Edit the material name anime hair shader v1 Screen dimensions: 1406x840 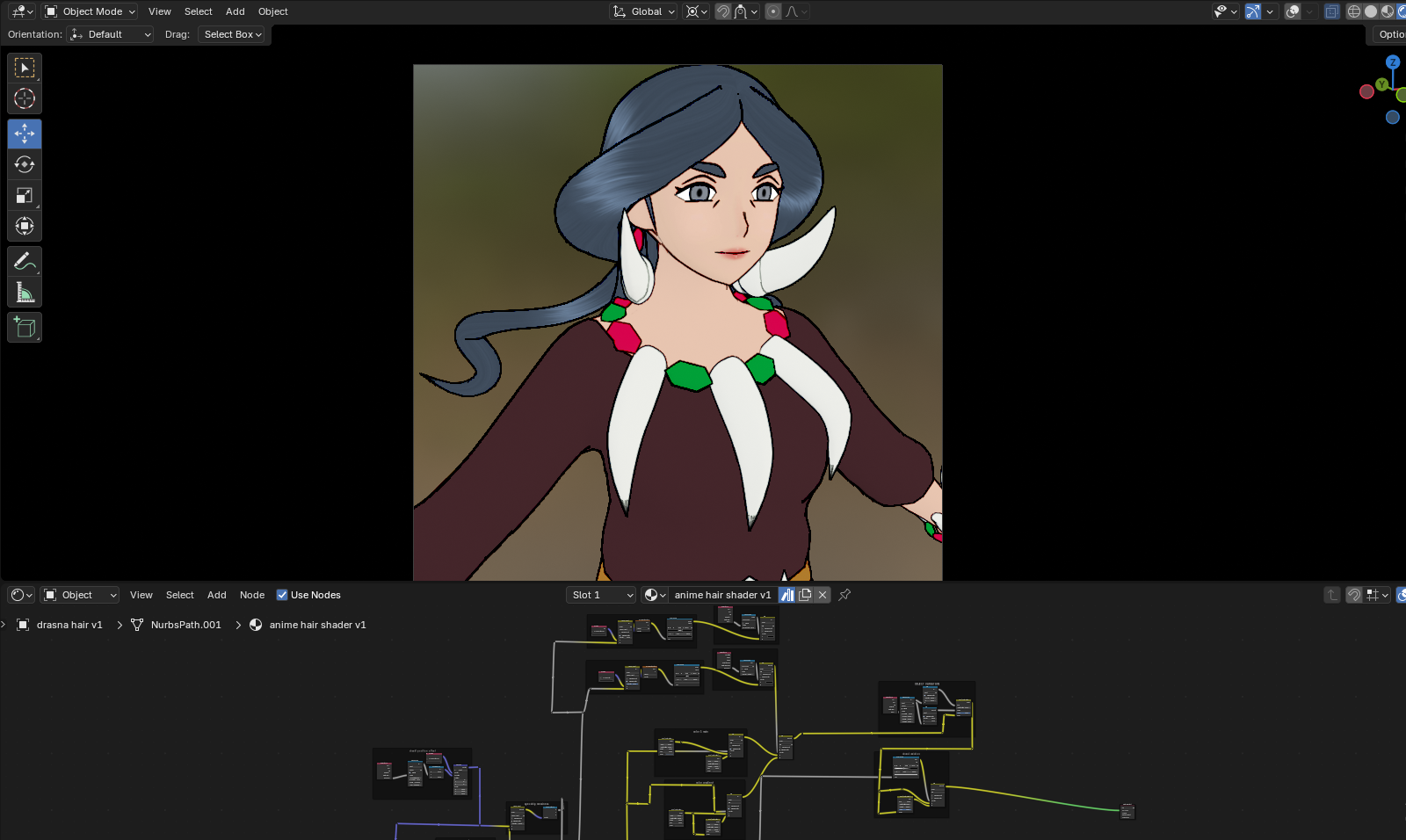click(x=722, y=595)
